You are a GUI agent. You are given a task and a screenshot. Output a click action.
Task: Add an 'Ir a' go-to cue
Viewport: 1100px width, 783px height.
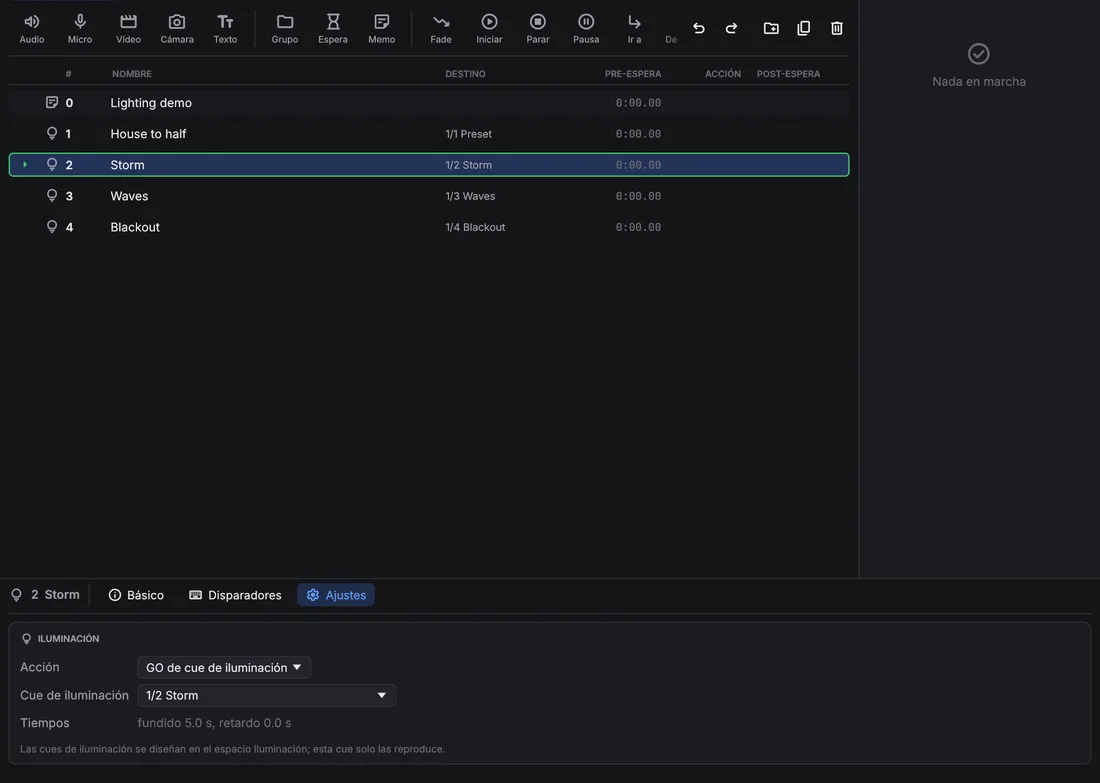(x=634, y=29)
